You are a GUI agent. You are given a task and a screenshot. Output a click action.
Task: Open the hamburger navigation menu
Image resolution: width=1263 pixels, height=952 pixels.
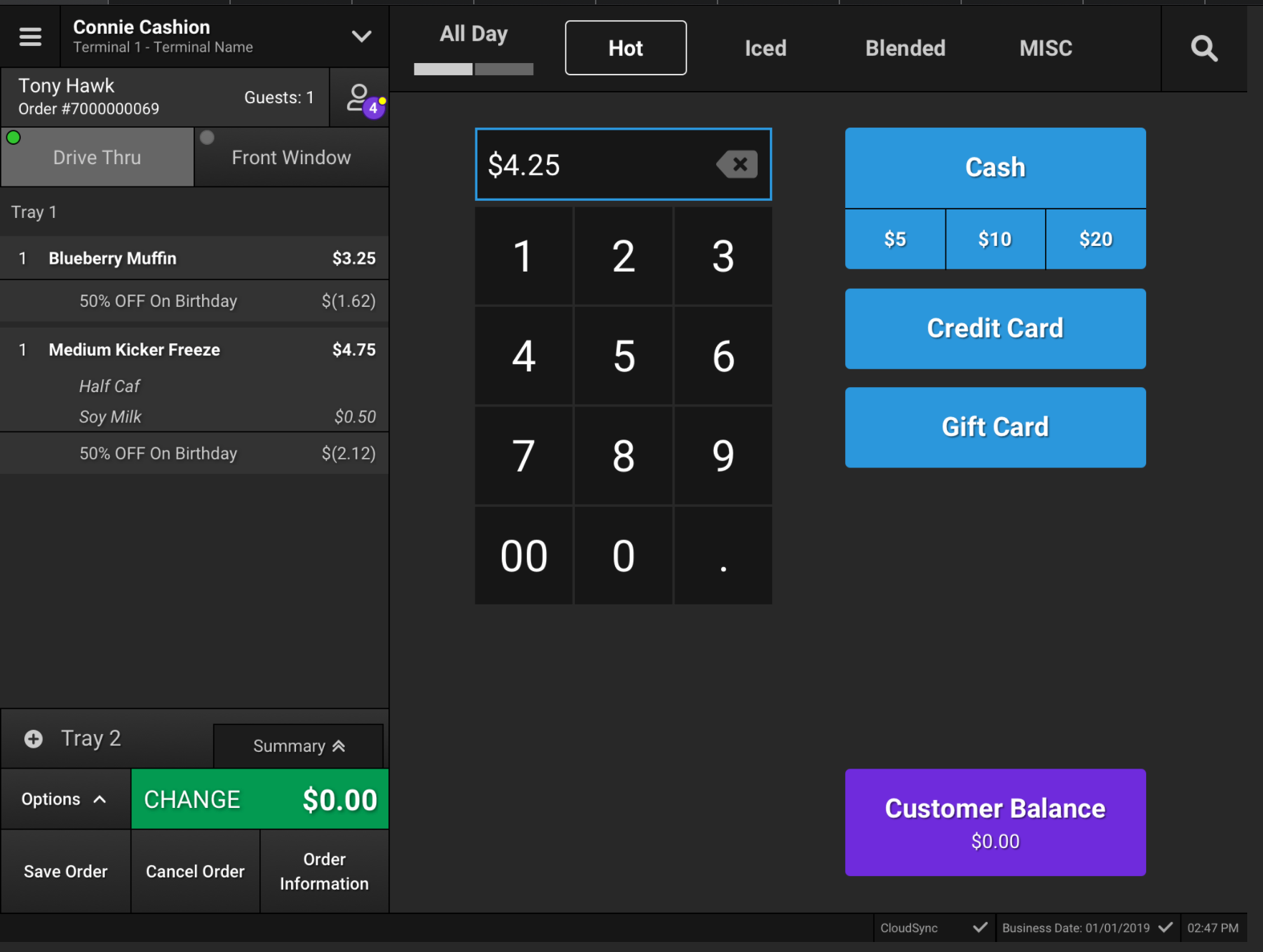point(30,36)
